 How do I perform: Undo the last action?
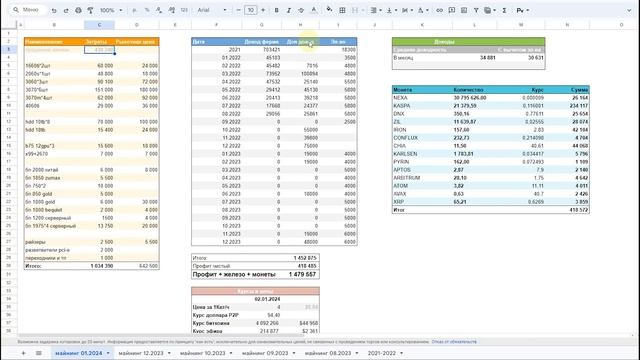click(54, 10)
